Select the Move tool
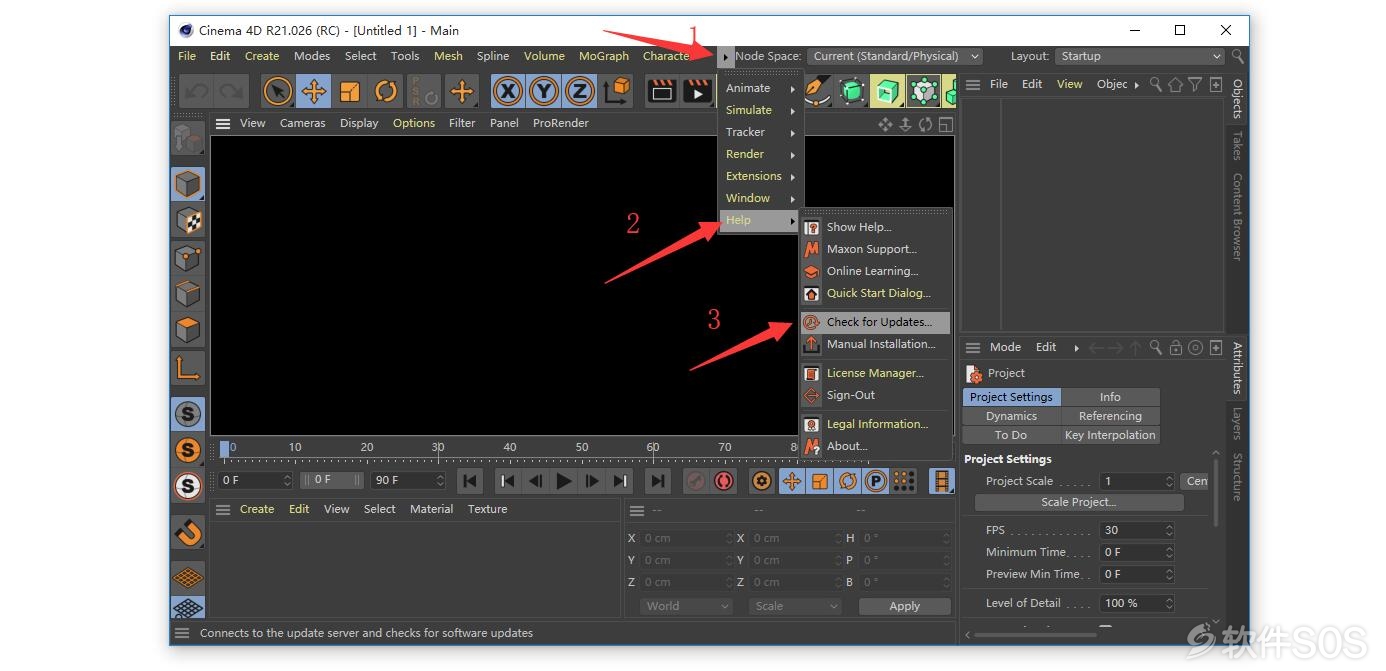Image resolution: width=1386 pixels, height=671 pixels. click(x=314, y=92)
